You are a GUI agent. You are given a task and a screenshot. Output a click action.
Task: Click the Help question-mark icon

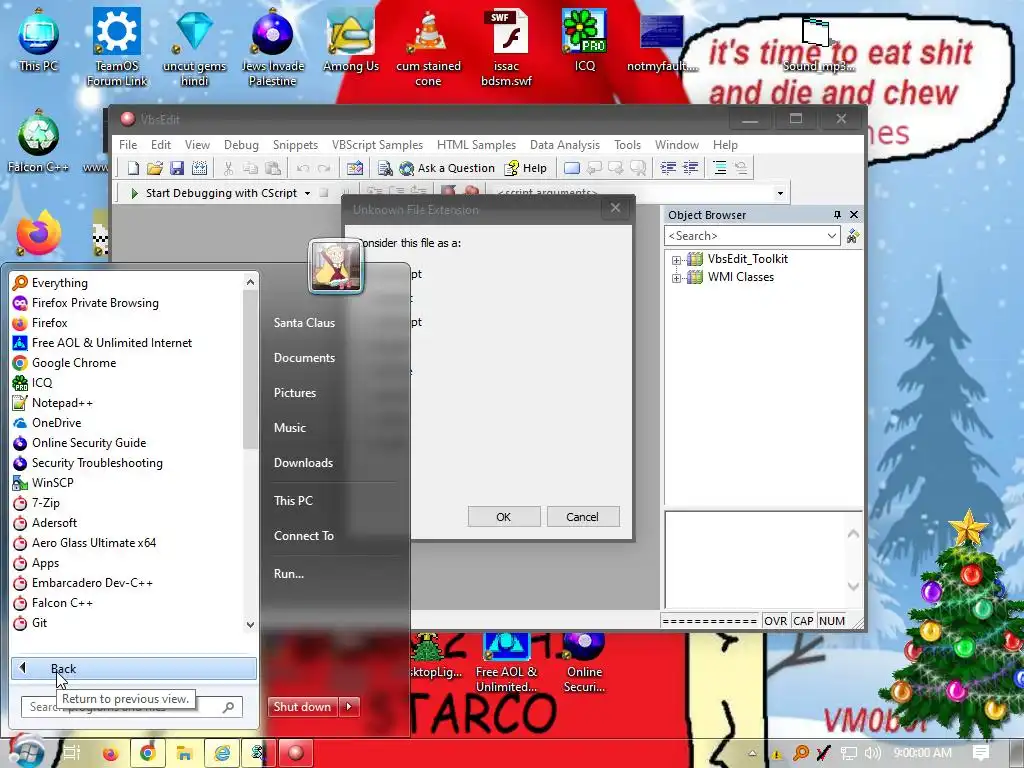[x=511, y=168]
